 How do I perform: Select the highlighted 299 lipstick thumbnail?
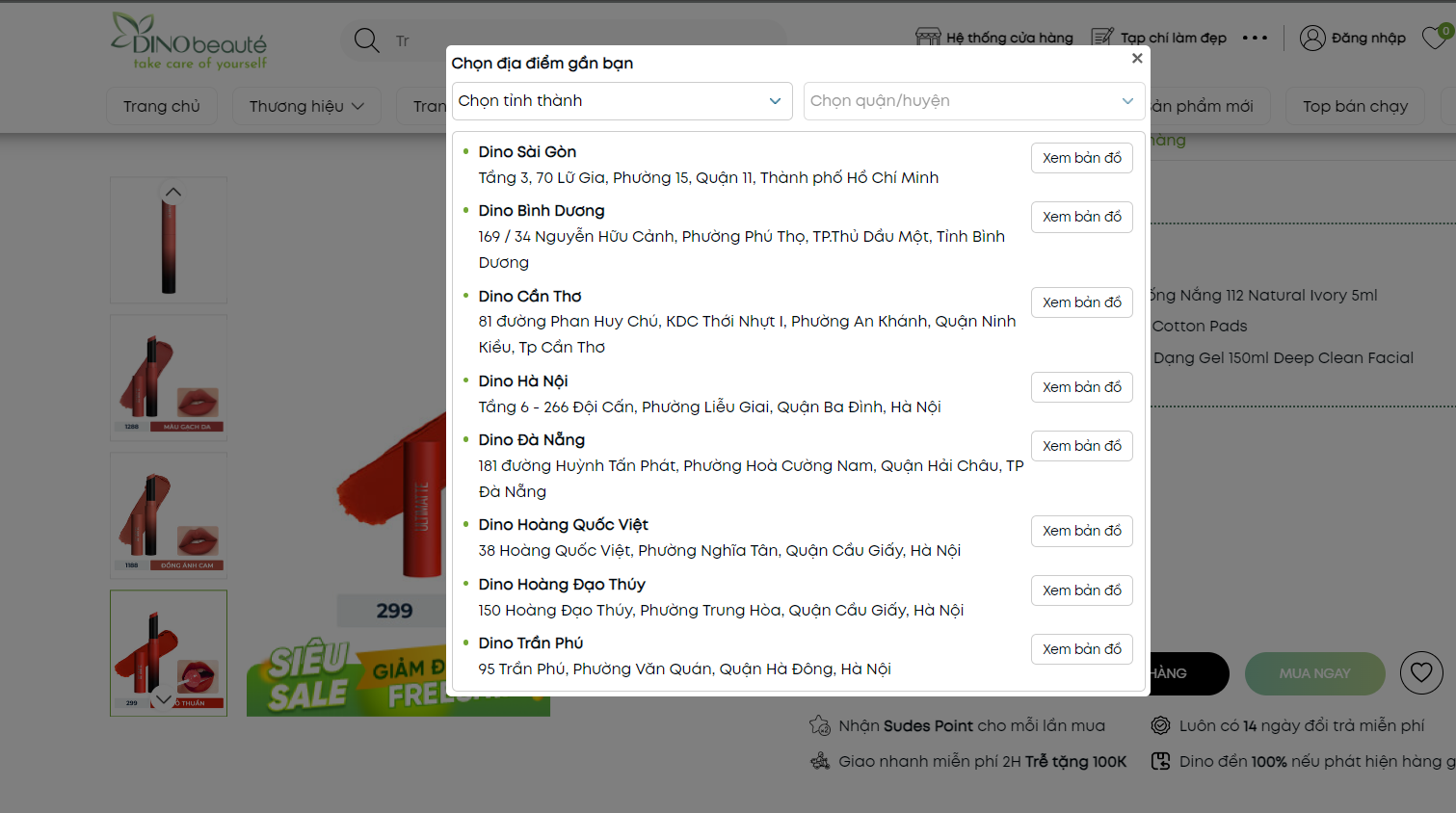[x=169, y=653]
